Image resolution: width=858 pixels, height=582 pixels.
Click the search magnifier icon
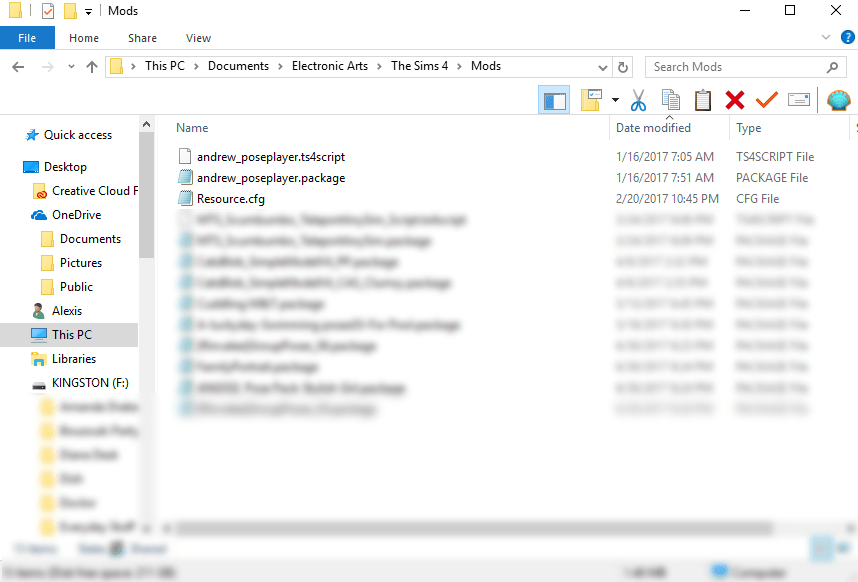832,67
